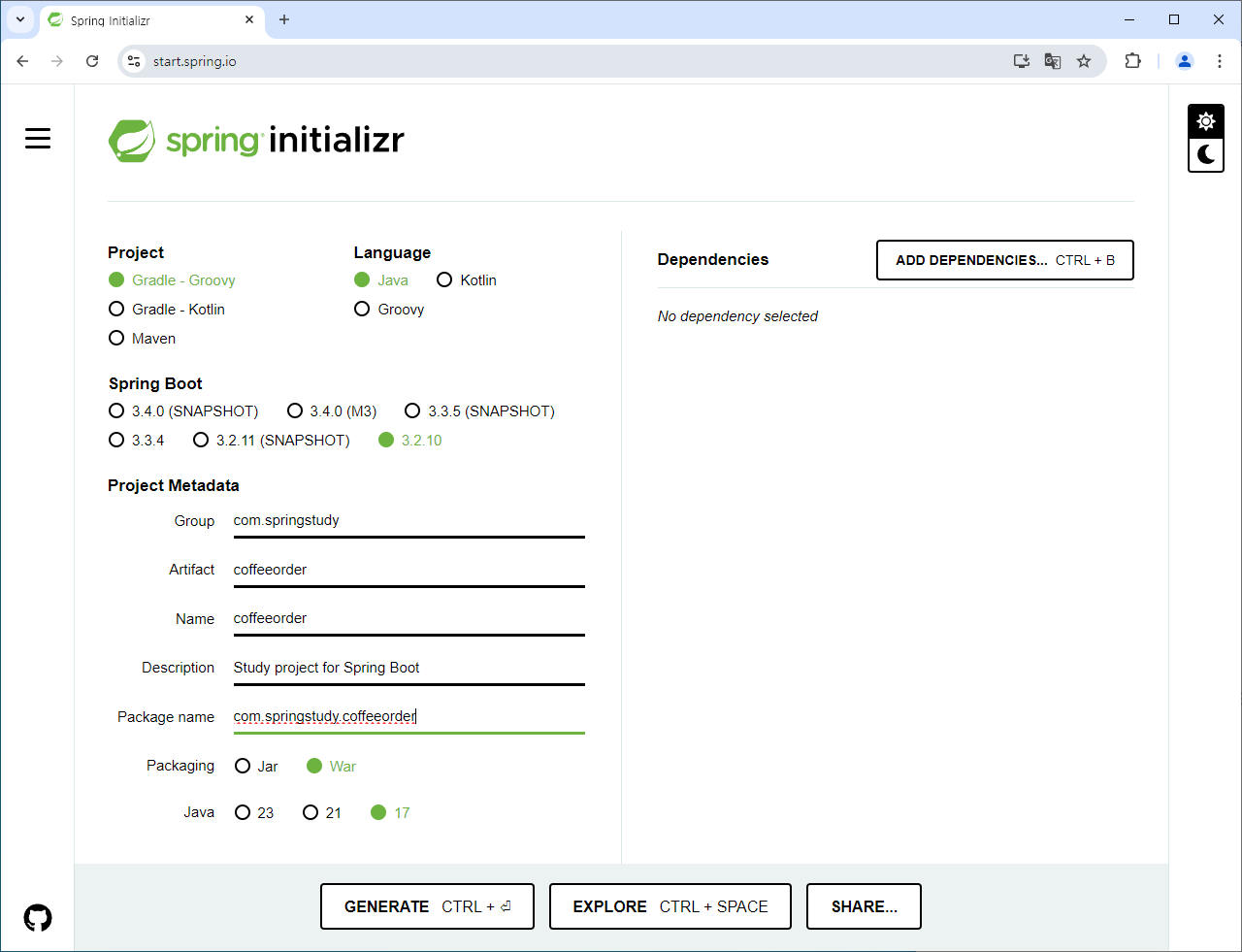Switch to the dark theme moon icon

1206,154
